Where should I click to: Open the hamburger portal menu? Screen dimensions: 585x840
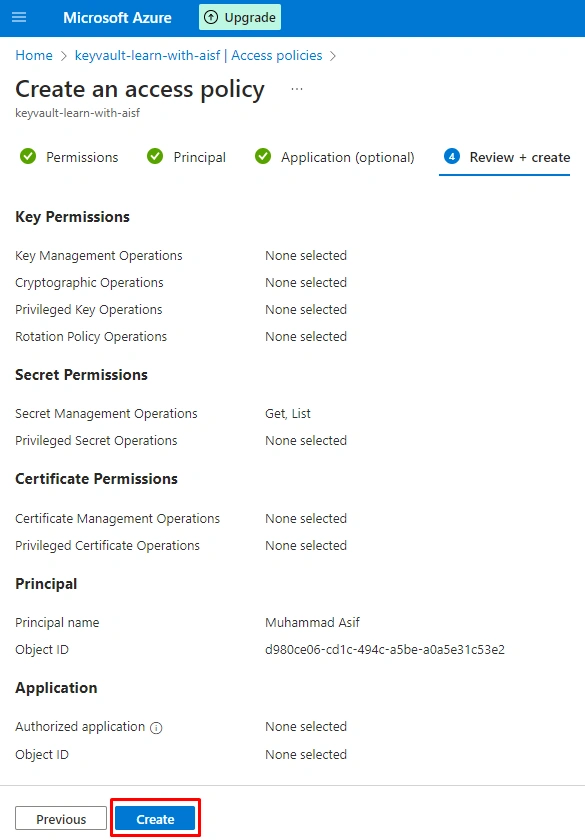tap(19, 17)
